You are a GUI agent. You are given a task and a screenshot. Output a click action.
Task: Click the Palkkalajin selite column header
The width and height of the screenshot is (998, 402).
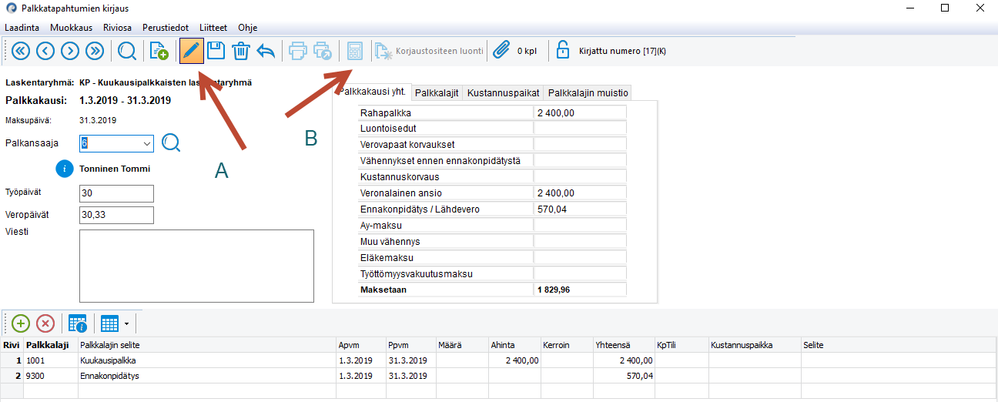[x=207, y=345]
